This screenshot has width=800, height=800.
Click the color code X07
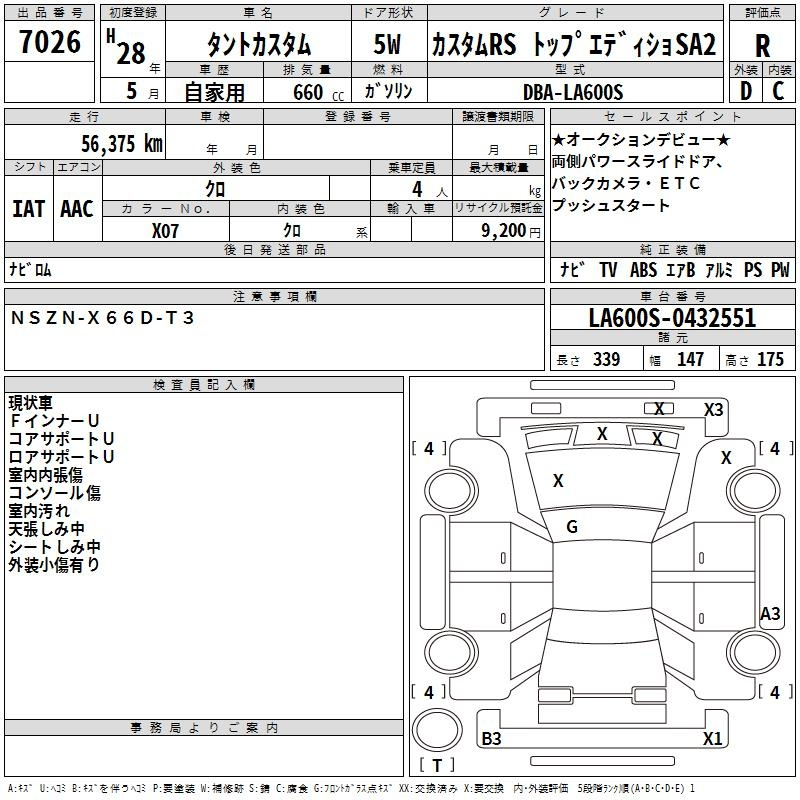(x=166, y=229)
